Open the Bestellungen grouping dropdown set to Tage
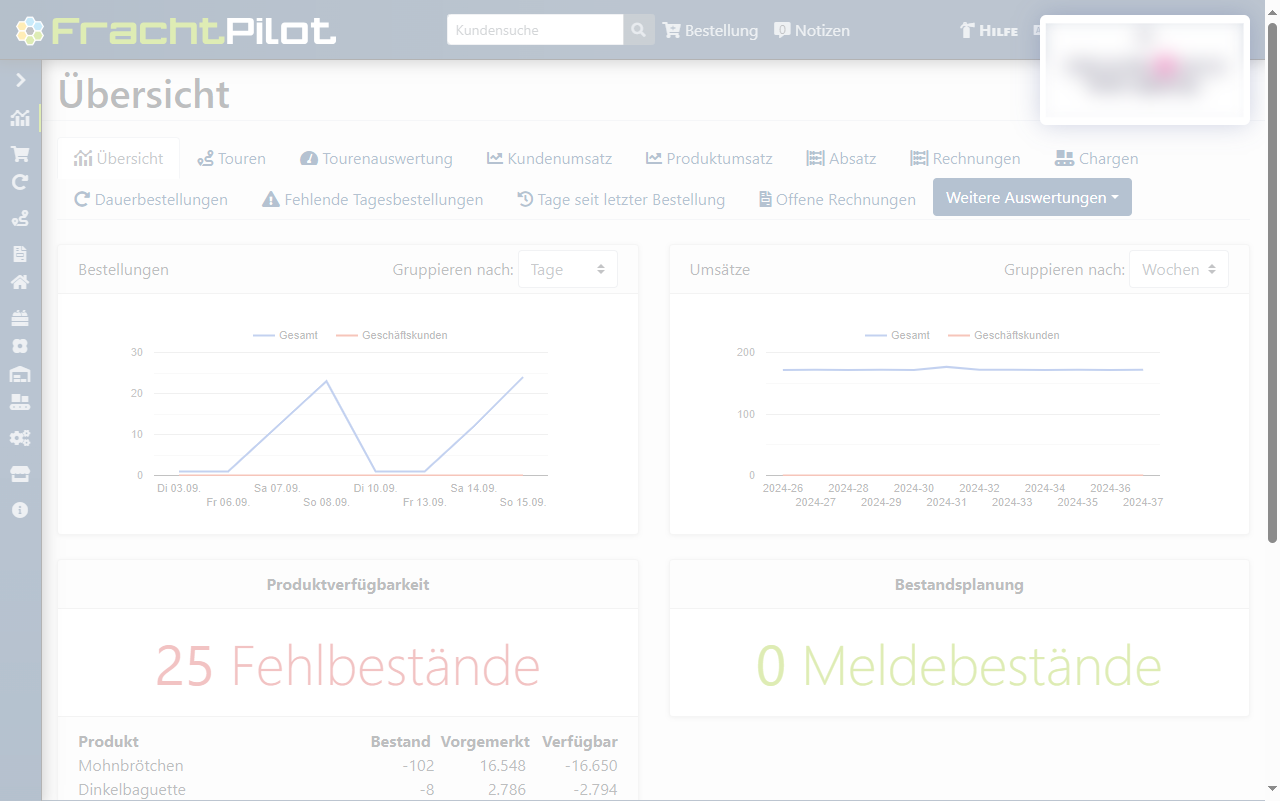The width and height of the screenshot is (1280, 801). point(567,269)
